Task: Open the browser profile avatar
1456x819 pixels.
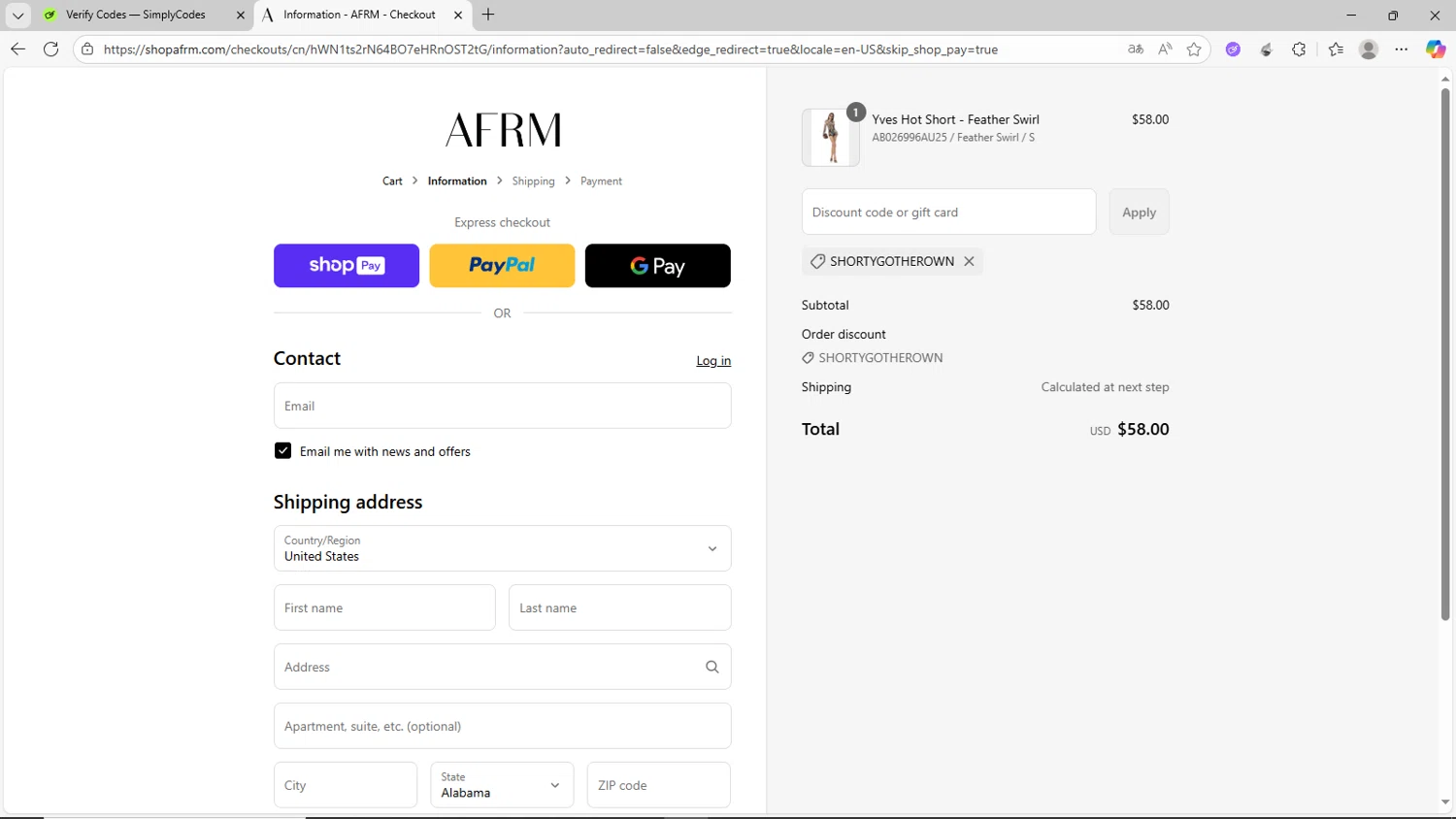Action: tap(1369, 49)
